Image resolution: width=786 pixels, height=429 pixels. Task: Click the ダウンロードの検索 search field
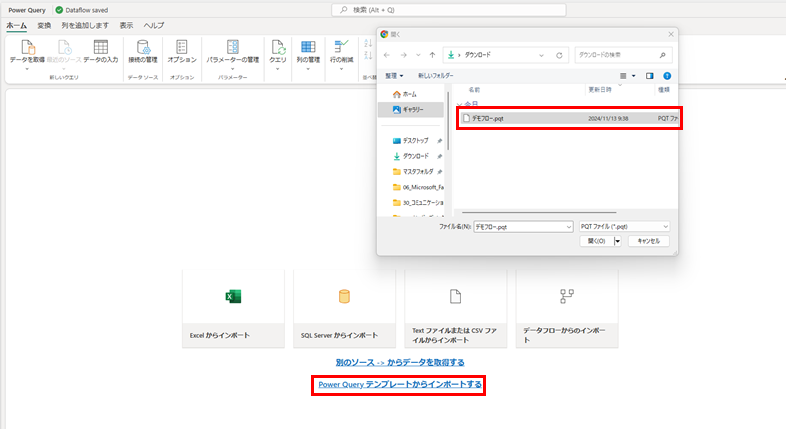(x=623, y=55)
